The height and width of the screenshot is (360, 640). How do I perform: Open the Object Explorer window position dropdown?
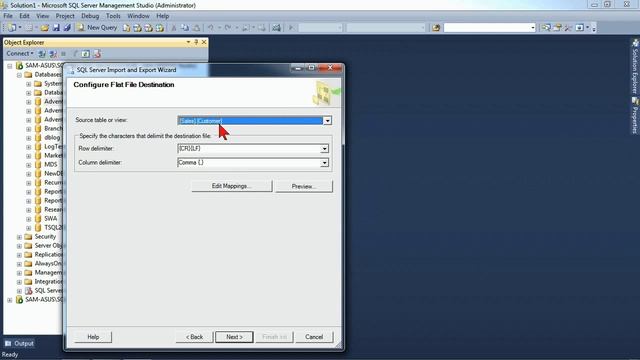click(x=188, y=42)
